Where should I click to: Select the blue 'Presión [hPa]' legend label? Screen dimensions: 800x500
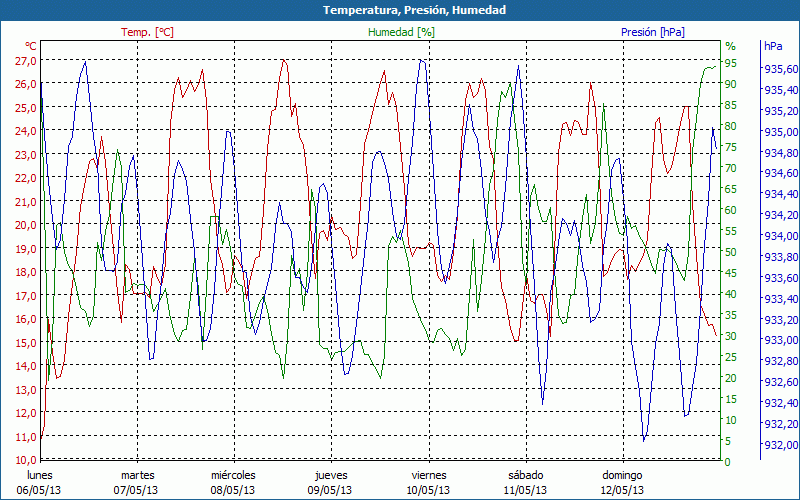click(652, 32)
